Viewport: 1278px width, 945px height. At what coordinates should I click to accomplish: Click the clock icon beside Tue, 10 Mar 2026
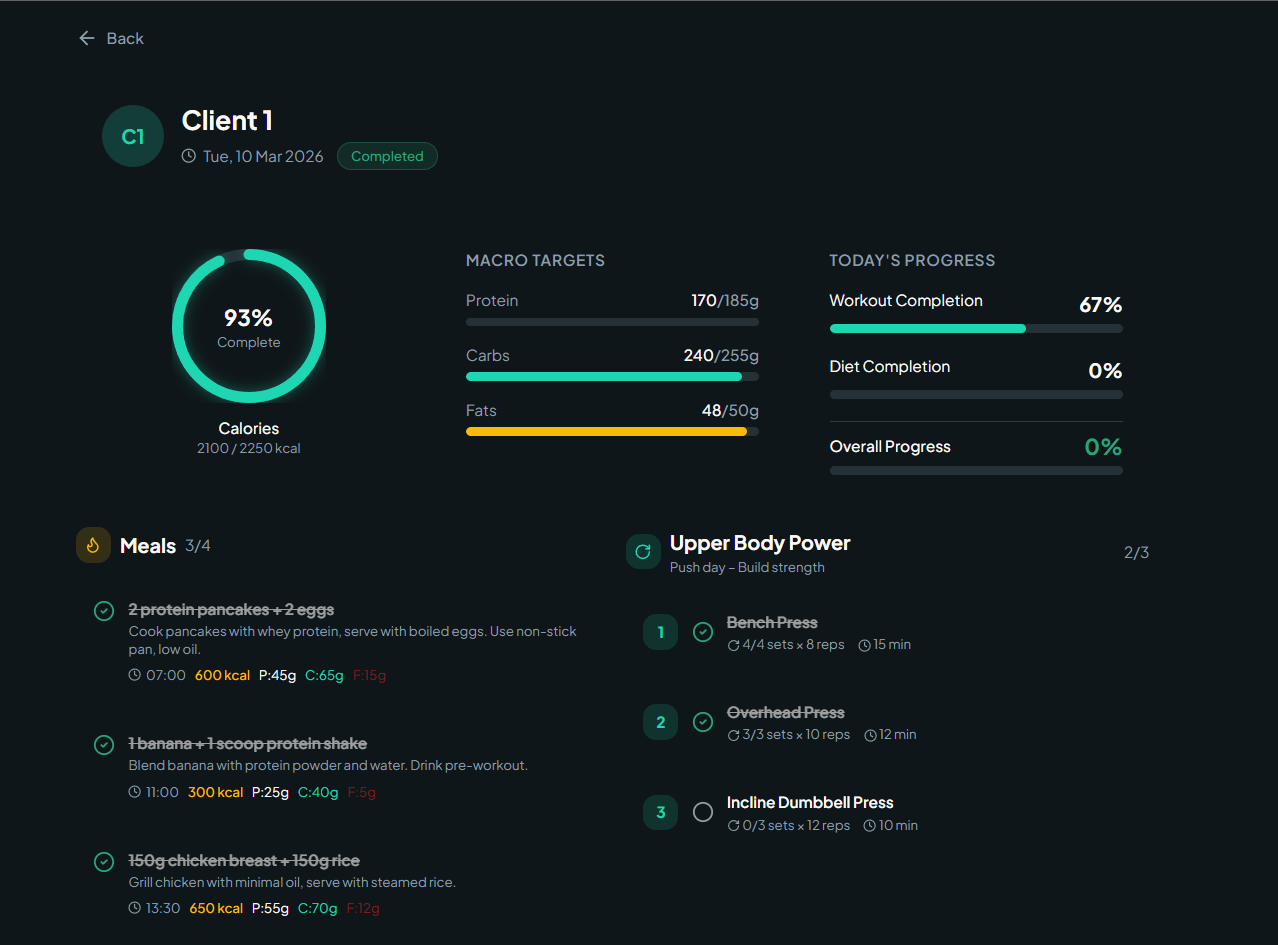[189, 156]
